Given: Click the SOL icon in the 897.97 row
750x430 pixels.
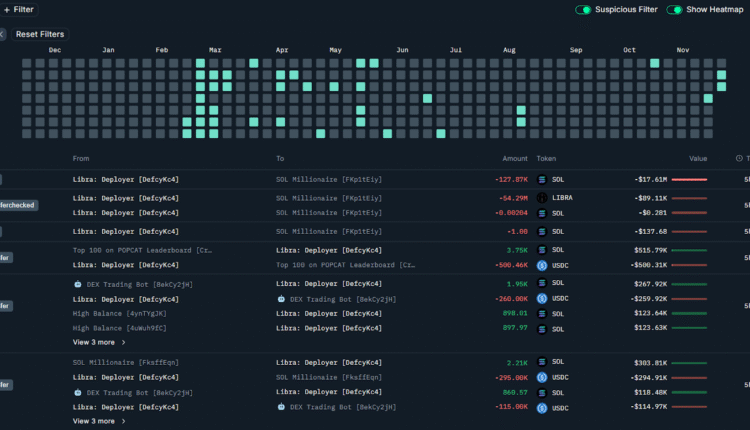Looking at the screenshot, I should pyautogui.click(x=543, y=328).
